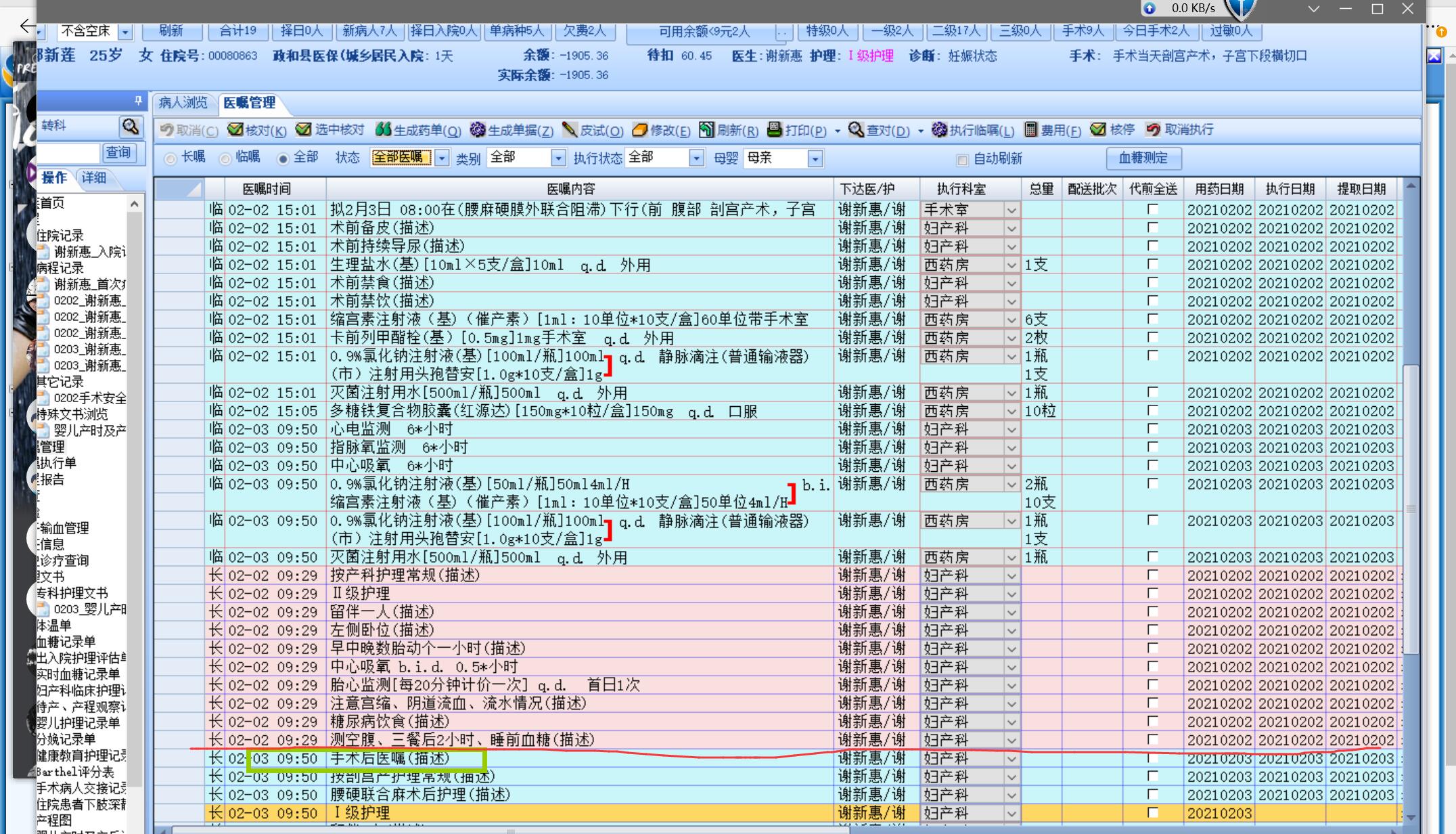Open the 执行状态 dropdown arrow
The image size is (1456, 834).
point(696,158)
